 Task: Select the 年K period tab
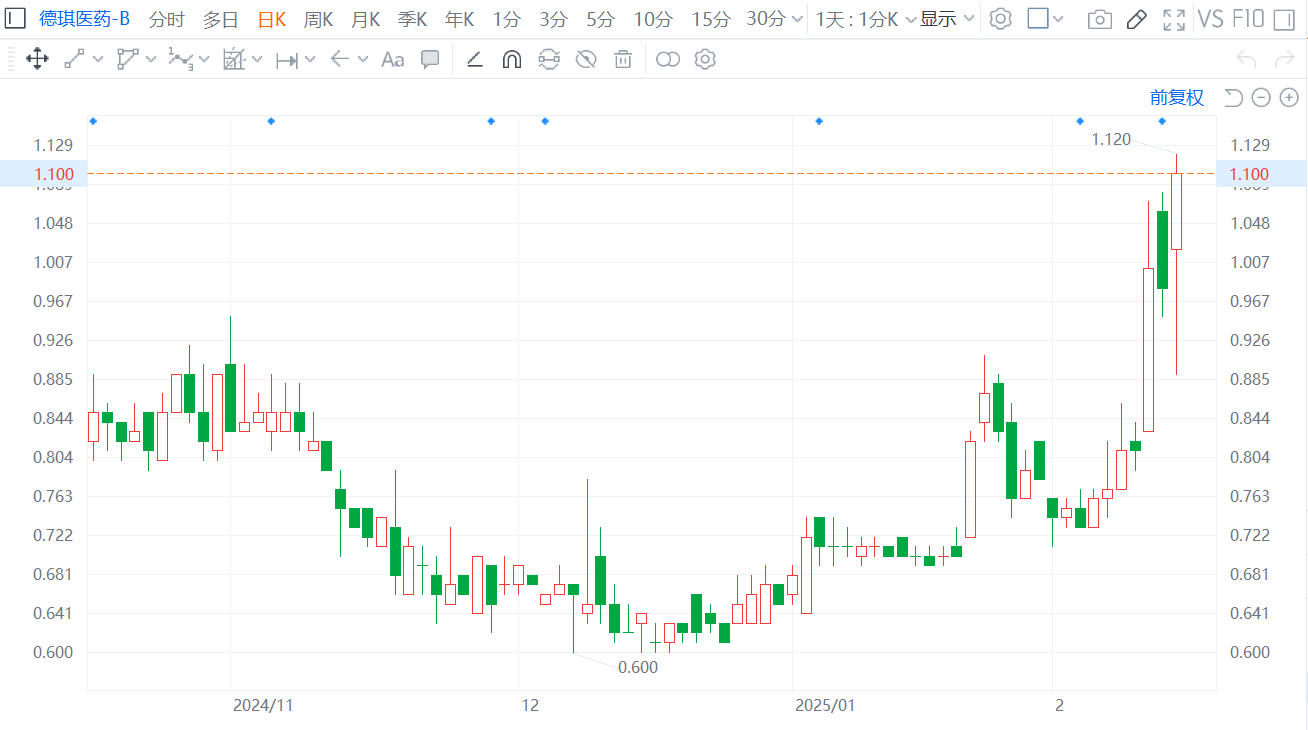point(460,18)
